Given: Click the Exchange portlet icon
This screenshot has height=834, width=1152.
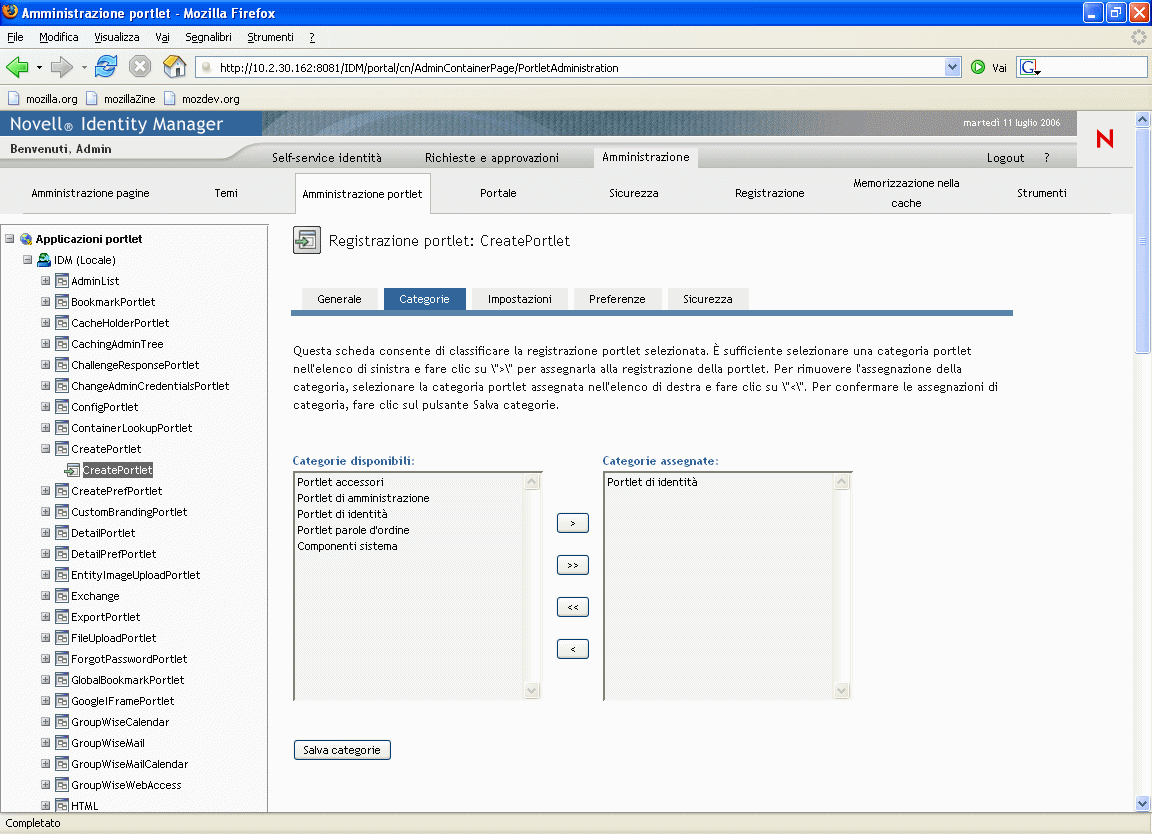Looking at the screenshot, I should tap(62, 596).
